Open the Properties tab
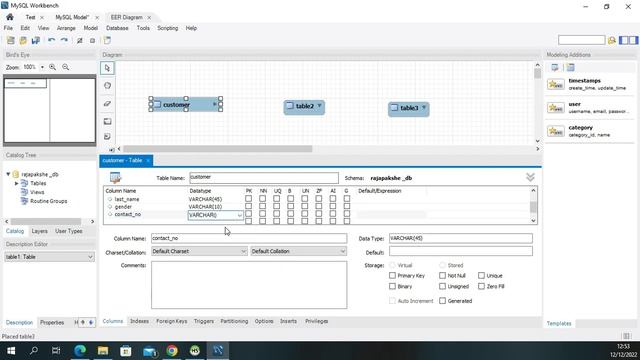 52,322
